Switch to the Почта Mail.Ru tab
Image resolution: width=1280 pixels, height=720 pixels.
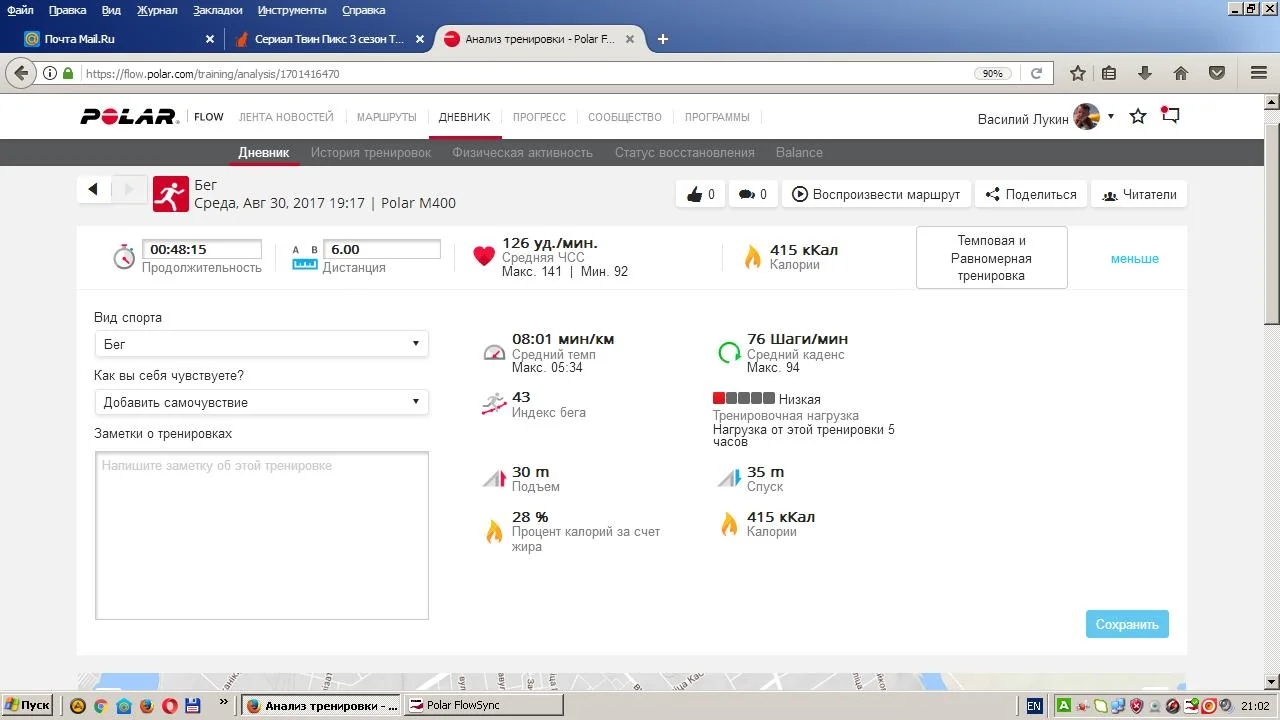[118, 39]
